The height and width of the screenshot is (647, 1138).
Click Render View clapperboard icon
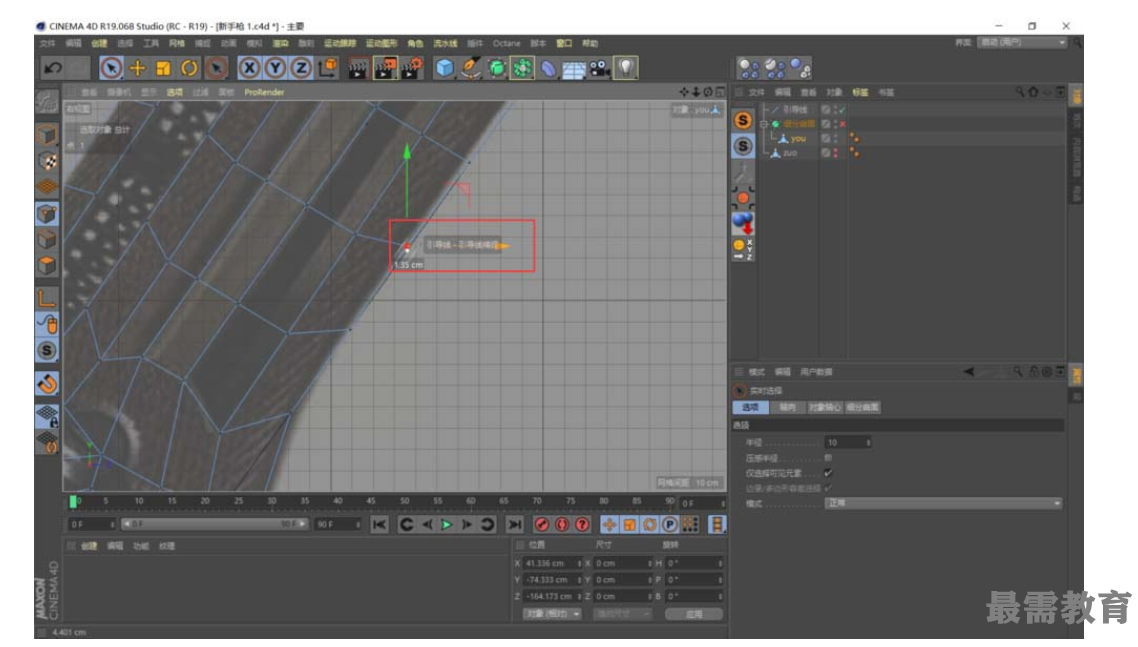coord(359,68)
